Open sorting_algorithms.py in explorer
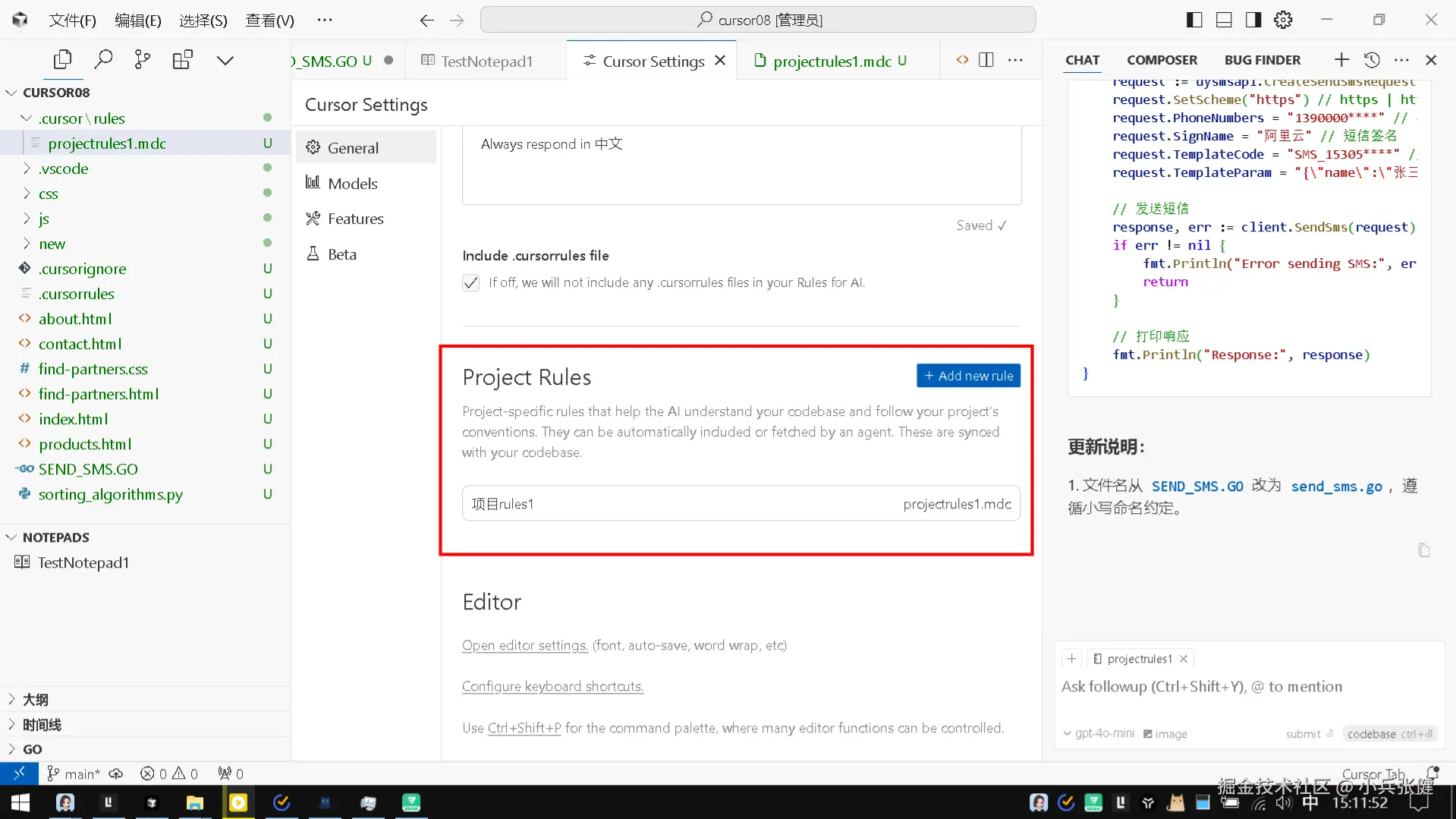 click(x=146, y=494)
